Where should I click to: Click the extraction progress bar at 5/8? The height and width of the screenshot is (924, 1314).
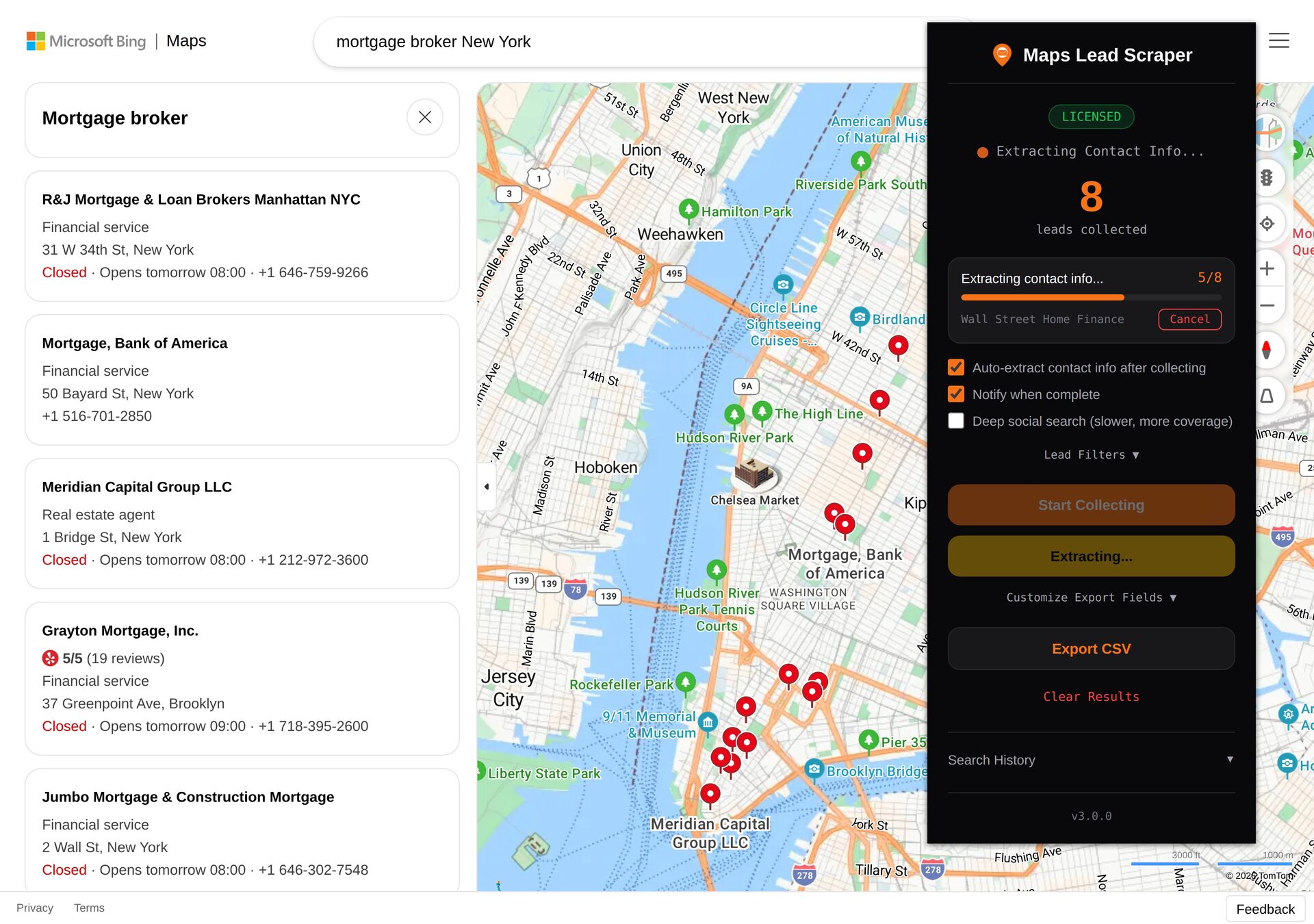pos(1090,297)
